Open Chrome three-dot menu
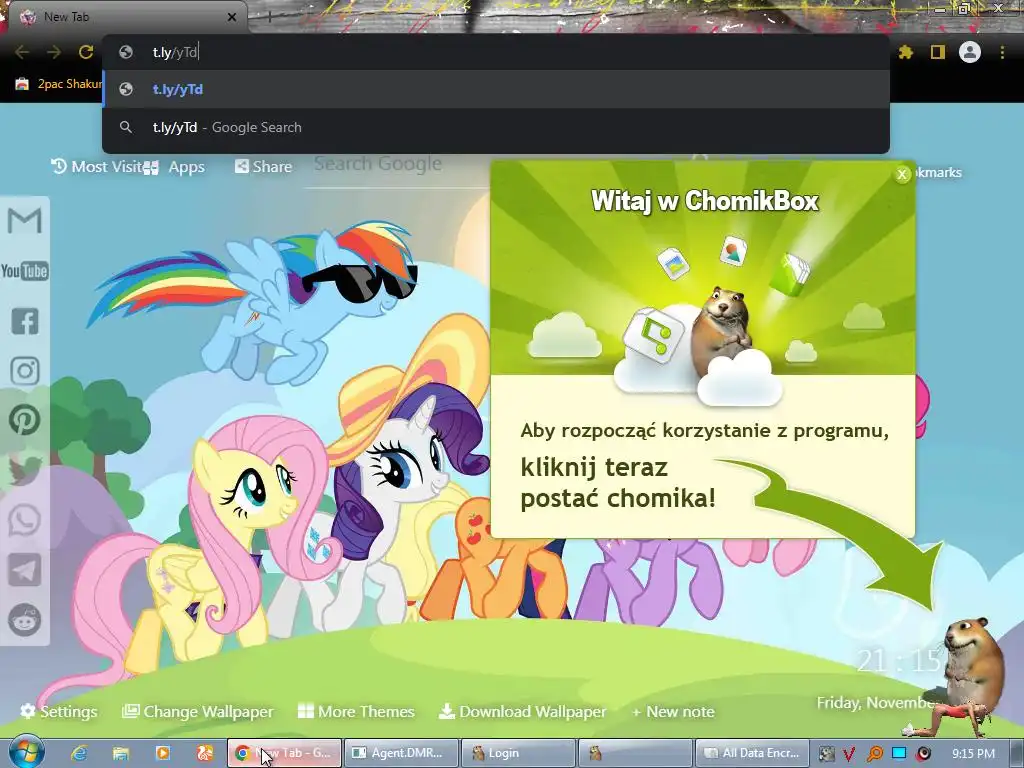1024x768 pixels. tap(1002, 52)
